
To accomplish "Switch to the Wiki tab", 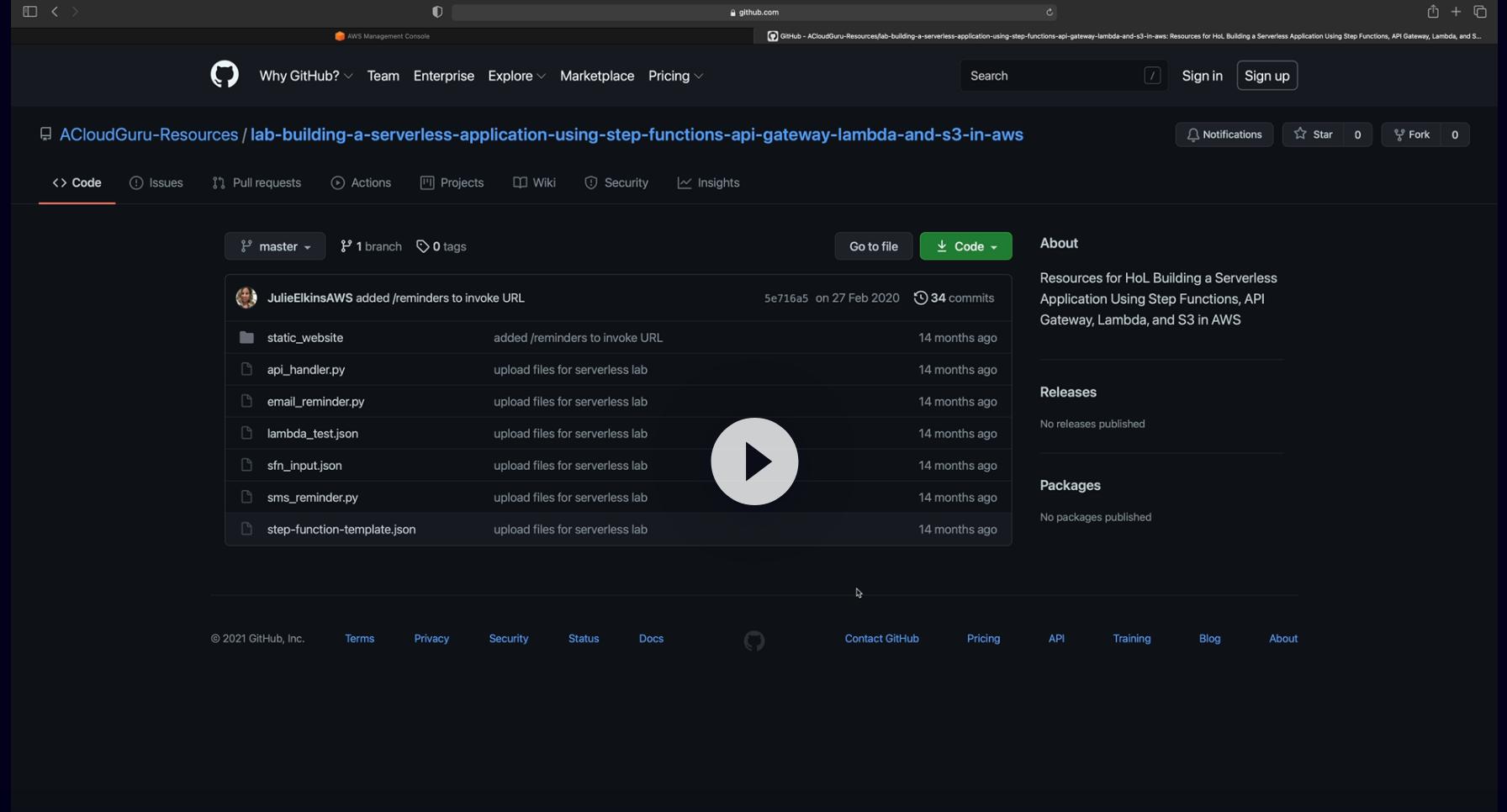I will (535, 183).
